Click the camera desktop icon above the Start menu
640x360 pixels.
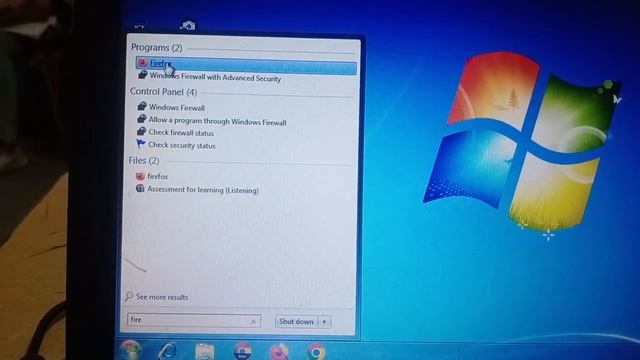[188, 26]
